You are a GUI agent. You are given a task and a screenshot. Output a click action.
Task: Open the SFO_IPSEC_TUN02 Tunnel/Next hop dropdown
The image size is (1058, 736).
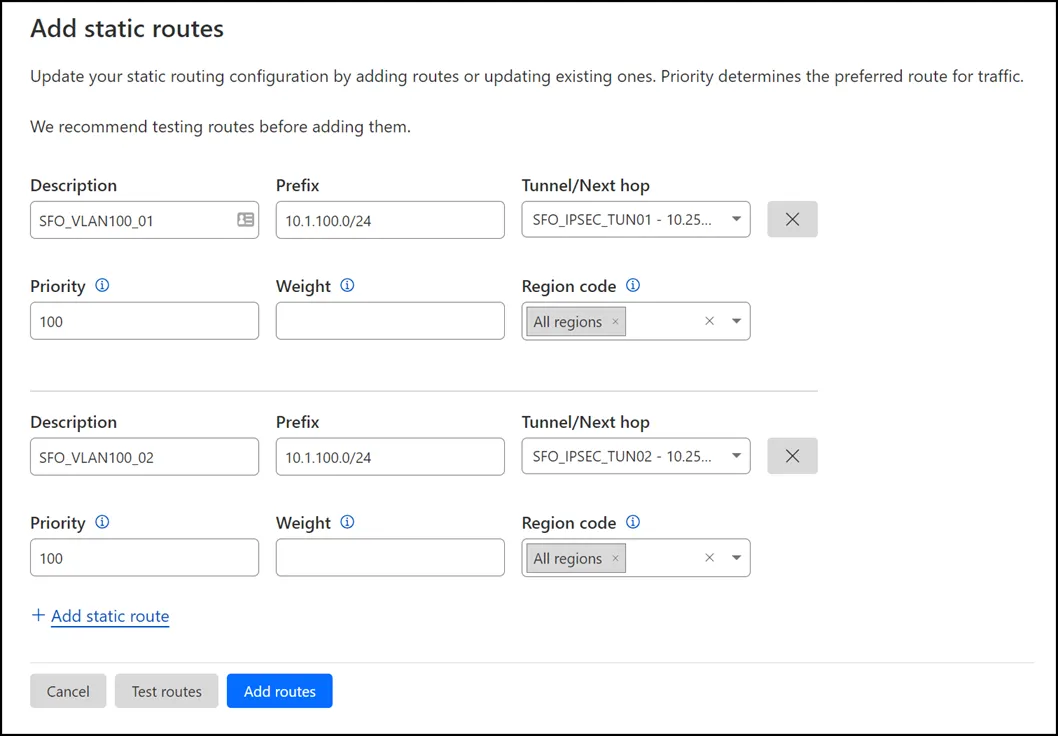pos(737,456)
